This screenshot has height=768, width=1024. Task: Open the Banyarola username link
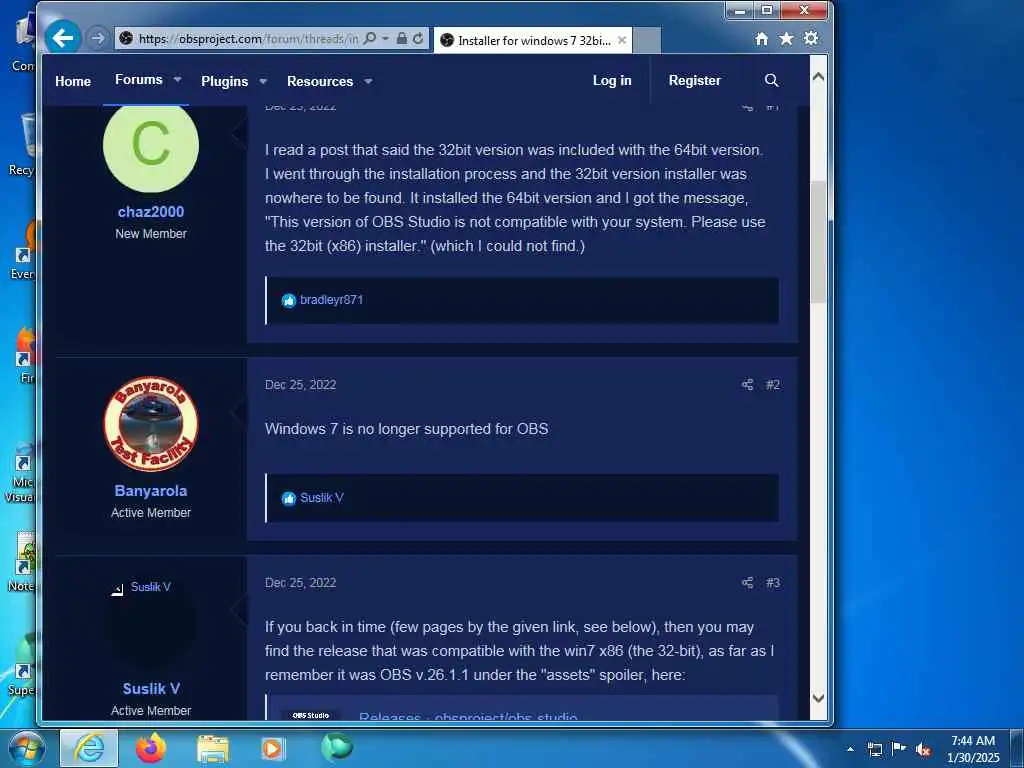[x=151, y=490]
